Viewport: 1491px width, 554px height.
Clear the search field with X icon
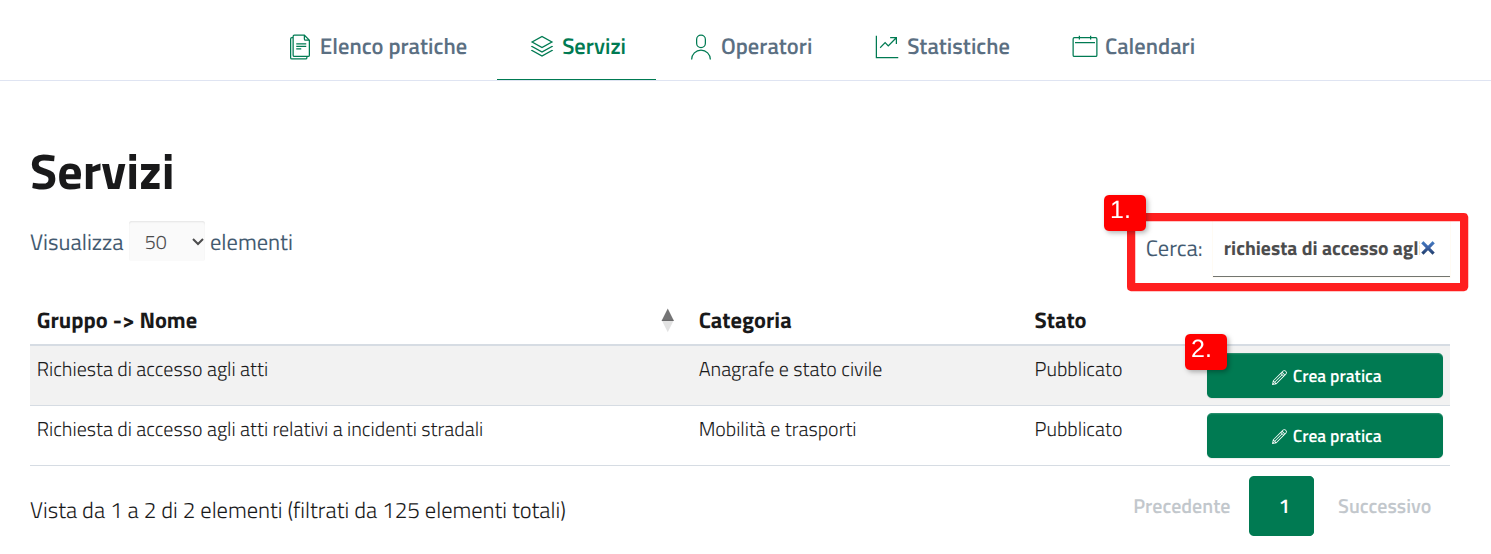tap(1428, 249)
